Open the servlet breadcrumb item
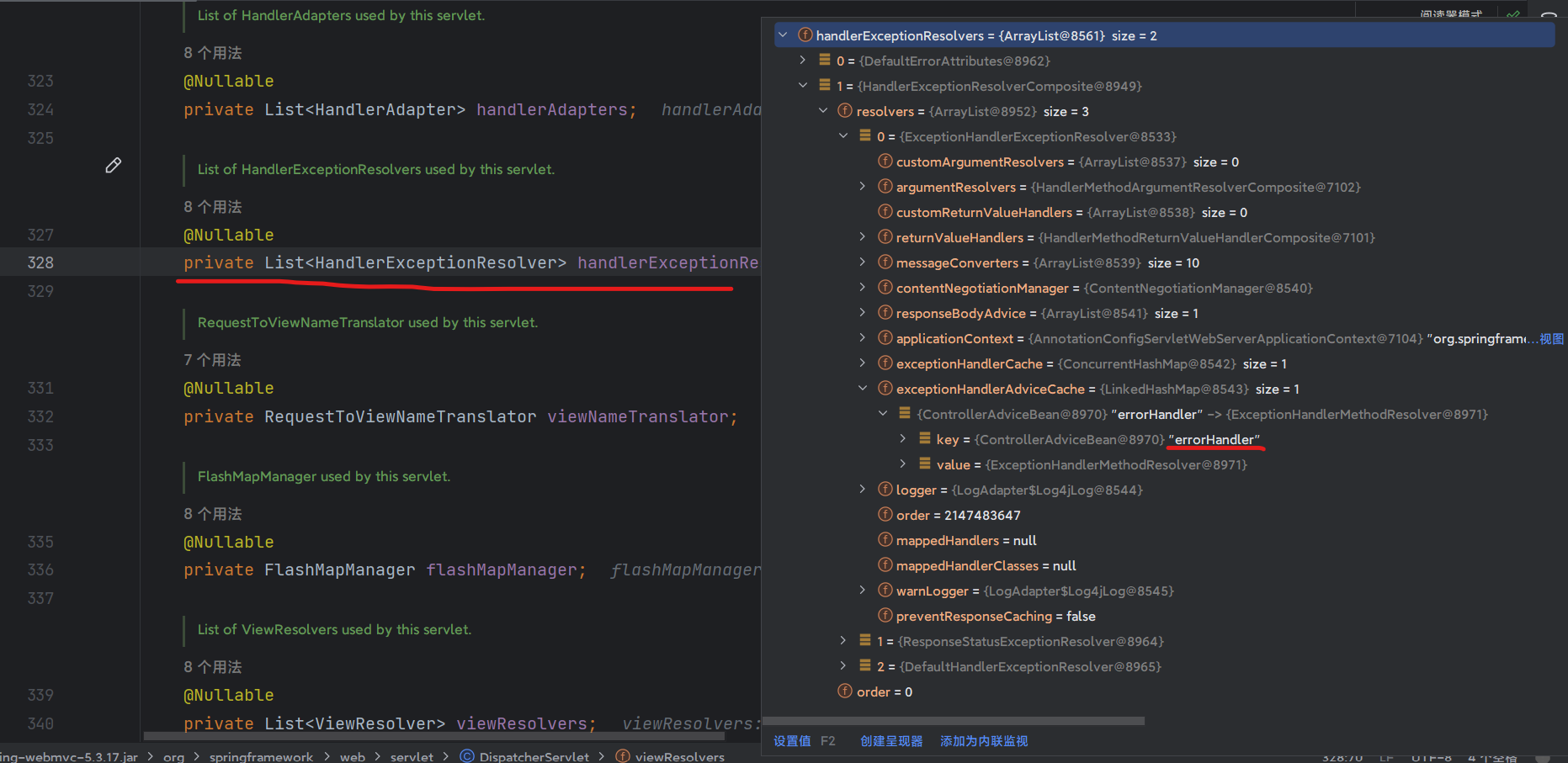 click(x=412, y=756)
